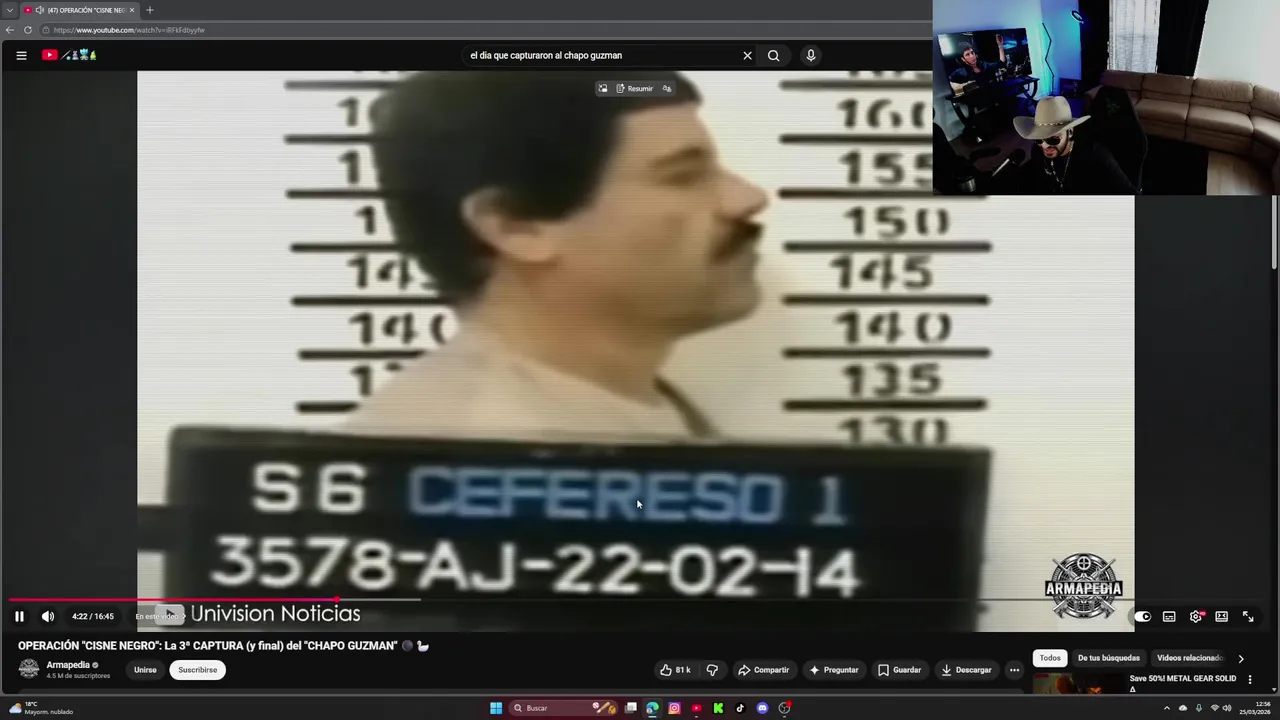Click the Resumir button over the video
The height and width of the screenshot is (720, 1280).
(x=634, y=88)
